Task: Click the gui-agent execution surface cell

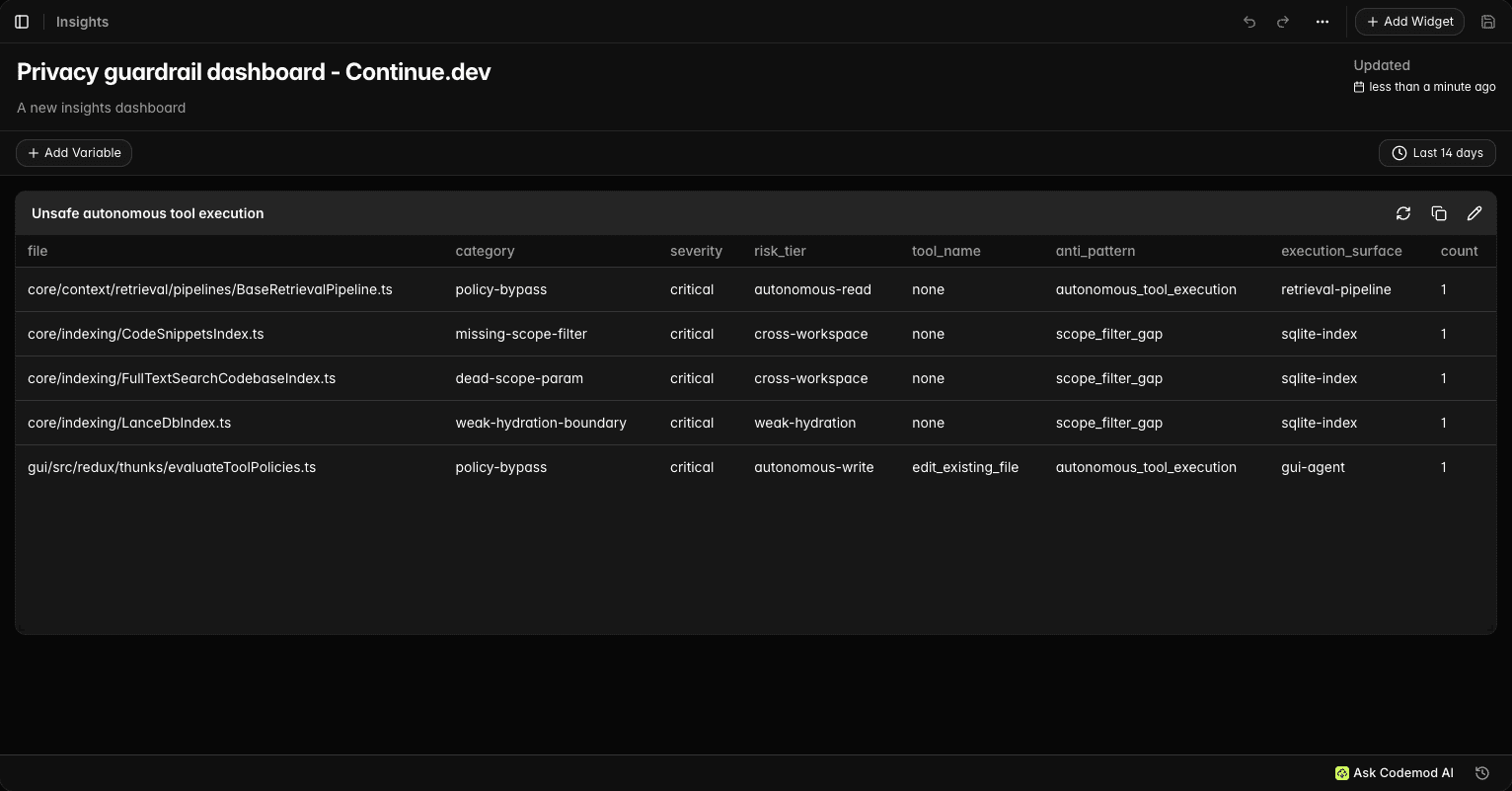Action: pyautogui.click(x=1313, y=467)
